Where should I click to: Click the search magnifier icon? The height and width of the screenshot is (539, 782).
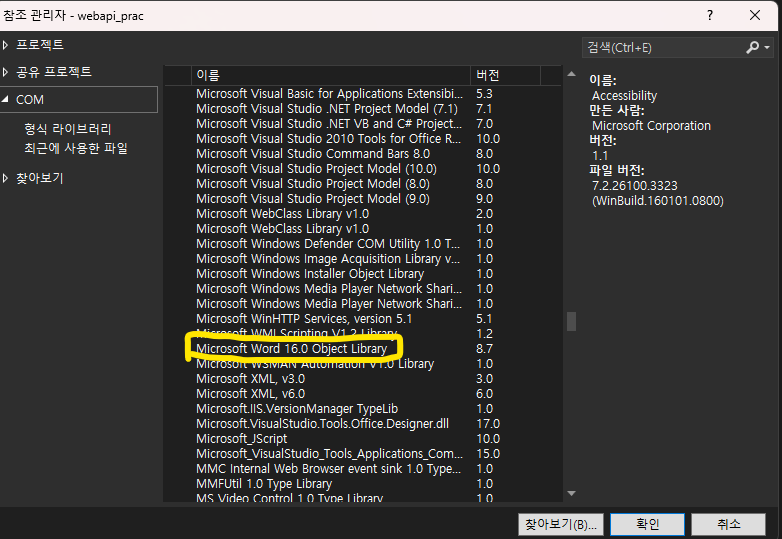(x=753, y=47)
